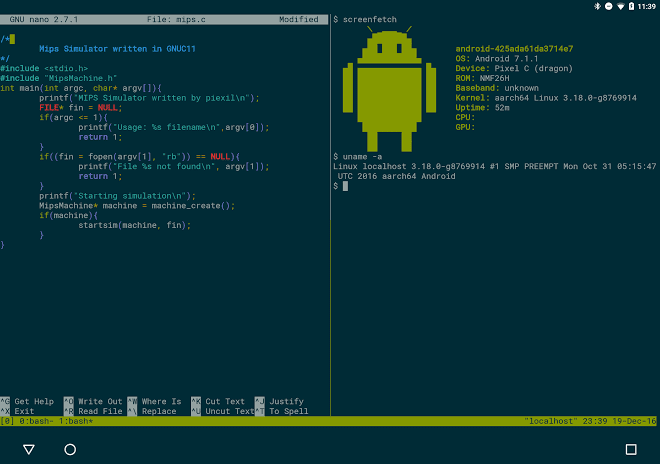The height and width of the screenshot is (464, 660).
Task: Click the 'Uptime: 52m' line
Action: tap(482, 107)
